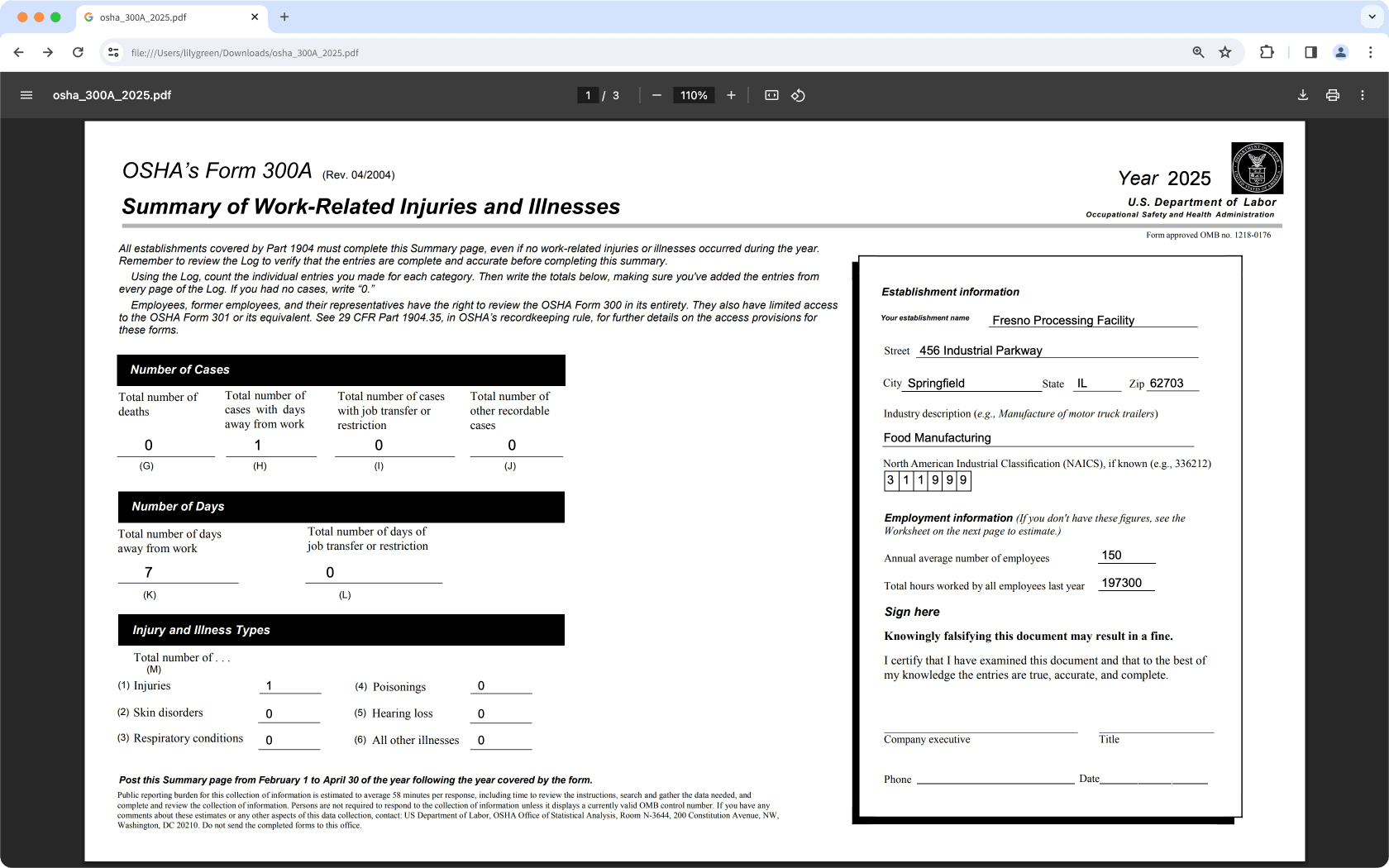Zoom into the document

(x=731, y=95)
